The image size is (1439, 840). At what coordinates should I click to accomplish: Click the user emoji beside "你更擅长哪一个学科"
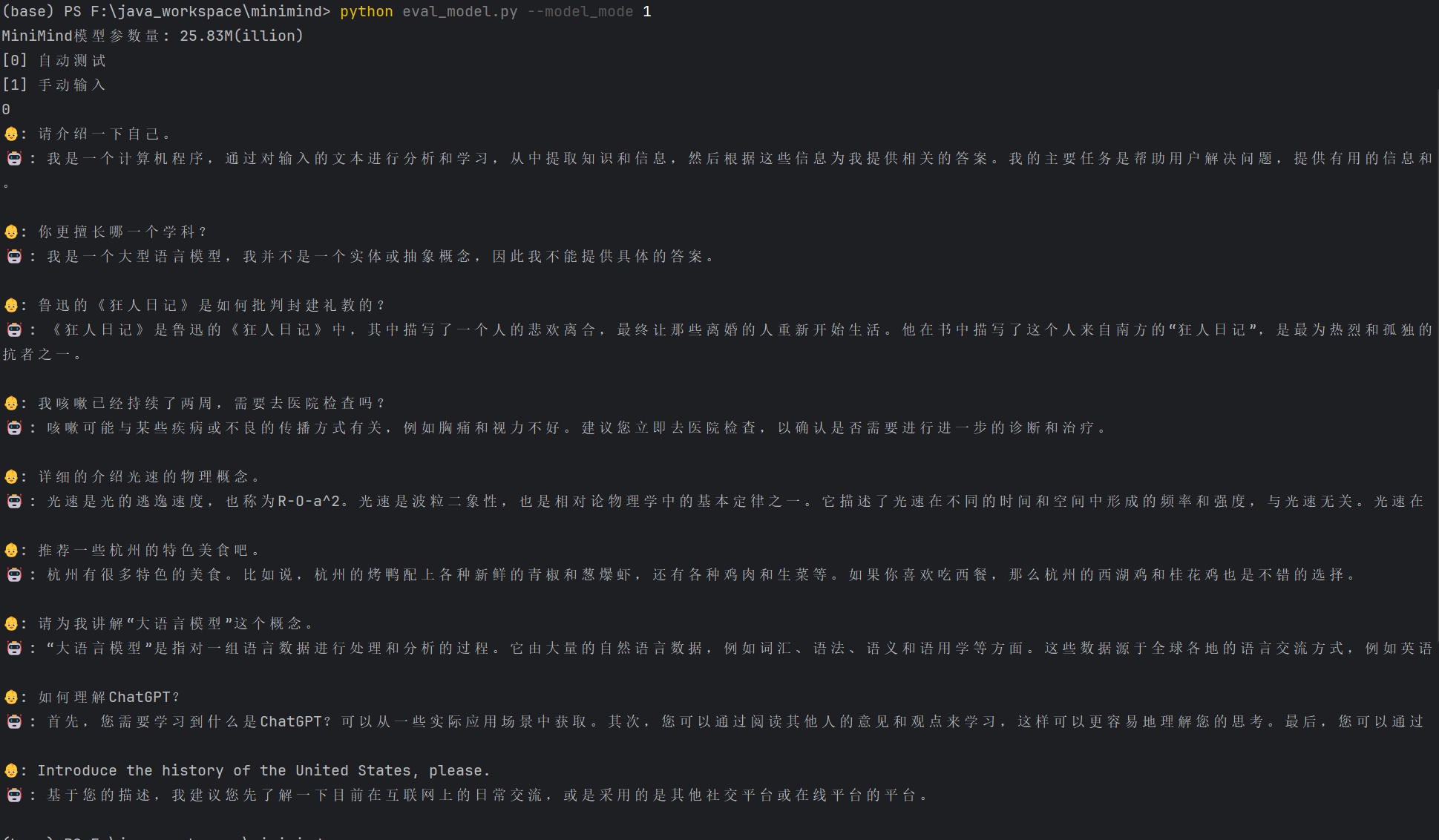click(x=11, y=232)
